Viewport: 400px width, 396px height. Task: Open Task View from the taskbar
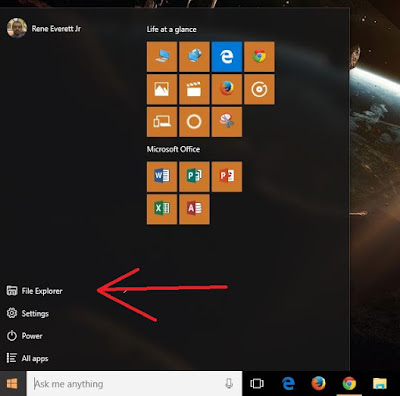click(x=257, y=384)
